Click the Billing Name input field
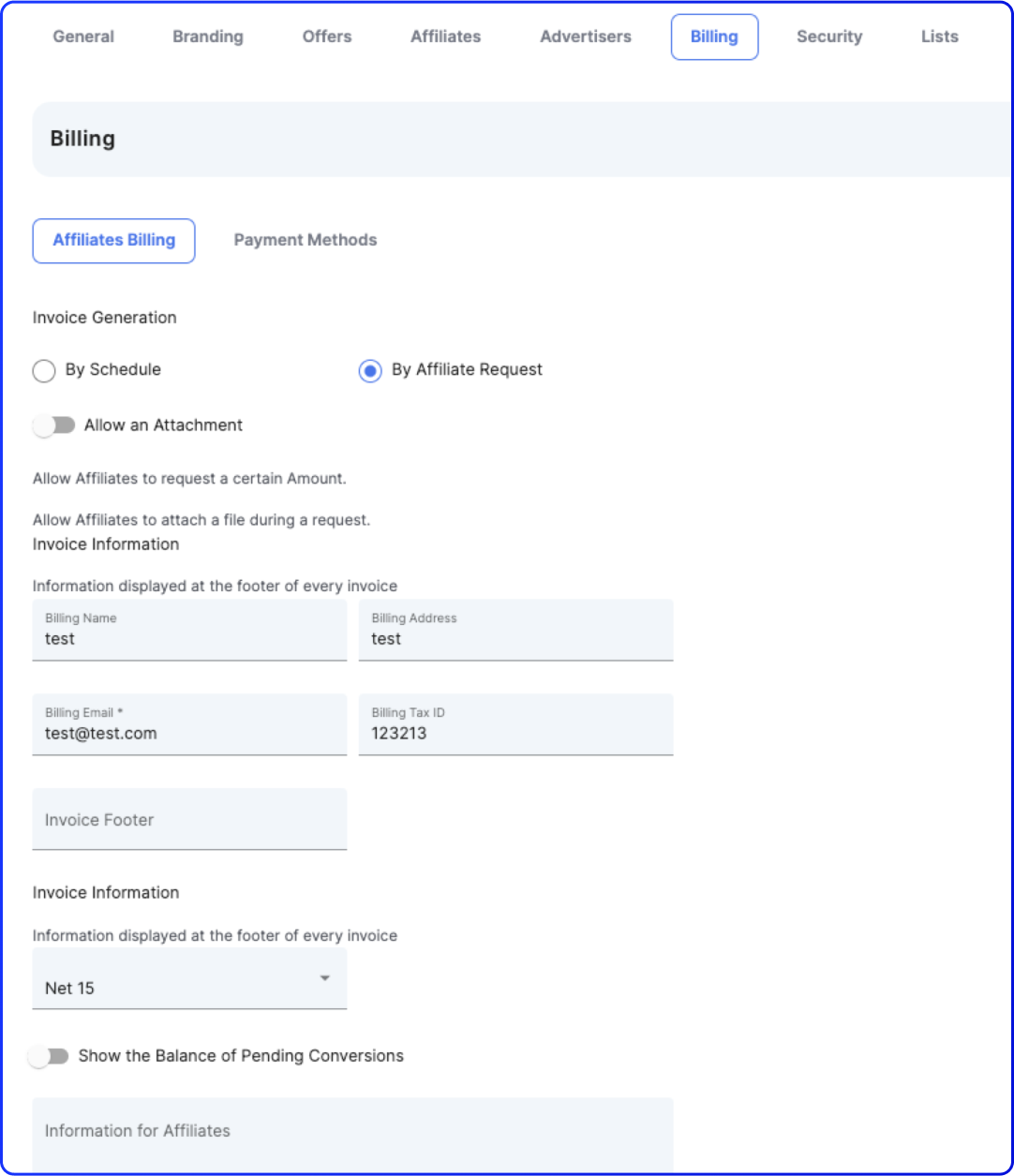The width and height of the screenshot is (1014, 1176). pos(189,639)
